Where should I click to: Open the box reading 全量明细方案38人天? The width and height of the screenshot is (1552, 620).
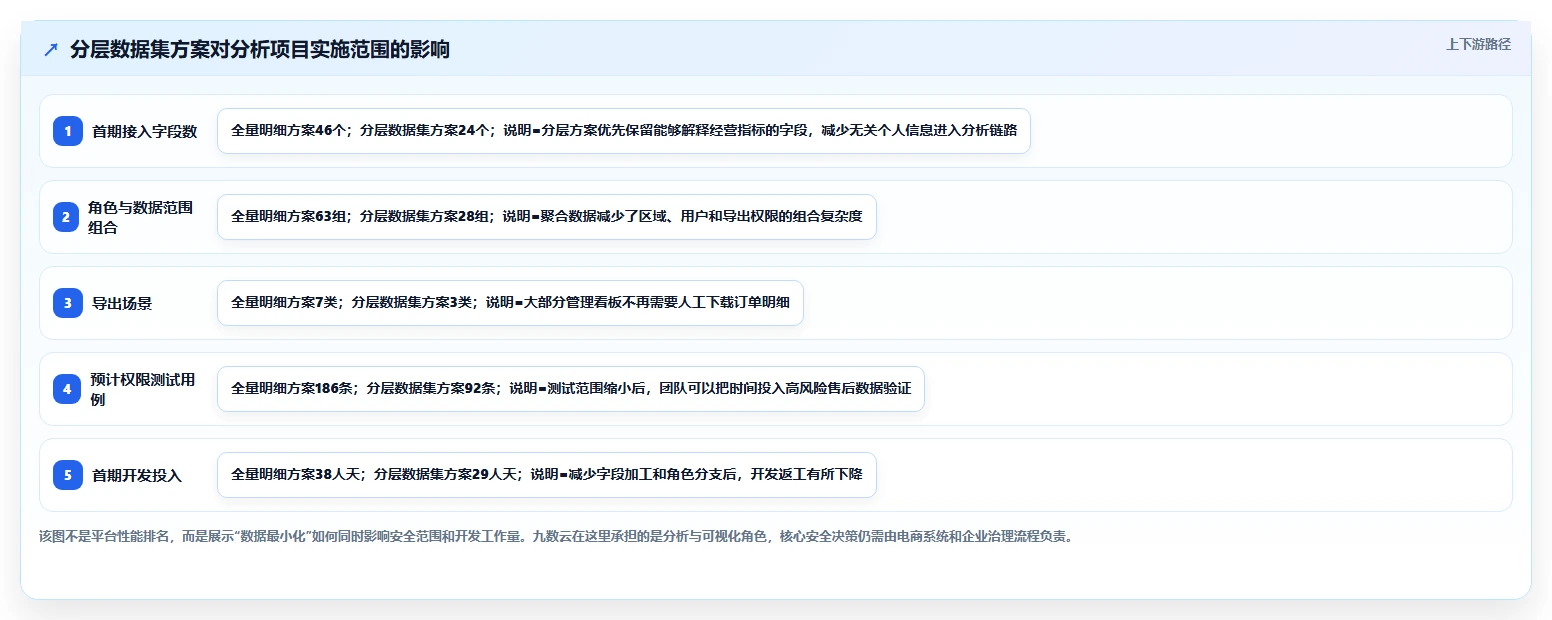(x=546, y=475)
